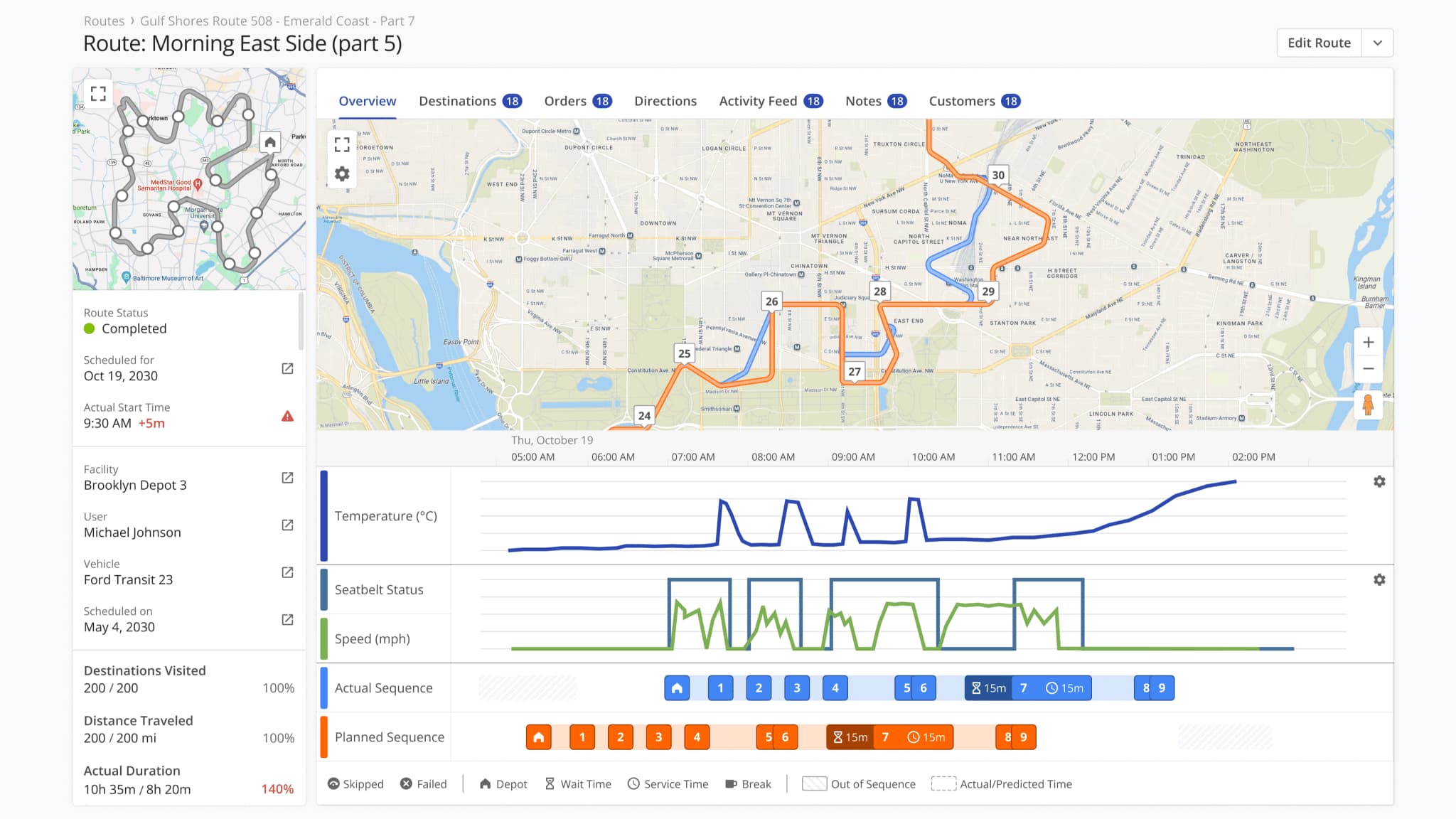Open User Michael Johnson external link icon
The image size is (1456, 819).
click(287, 525)
